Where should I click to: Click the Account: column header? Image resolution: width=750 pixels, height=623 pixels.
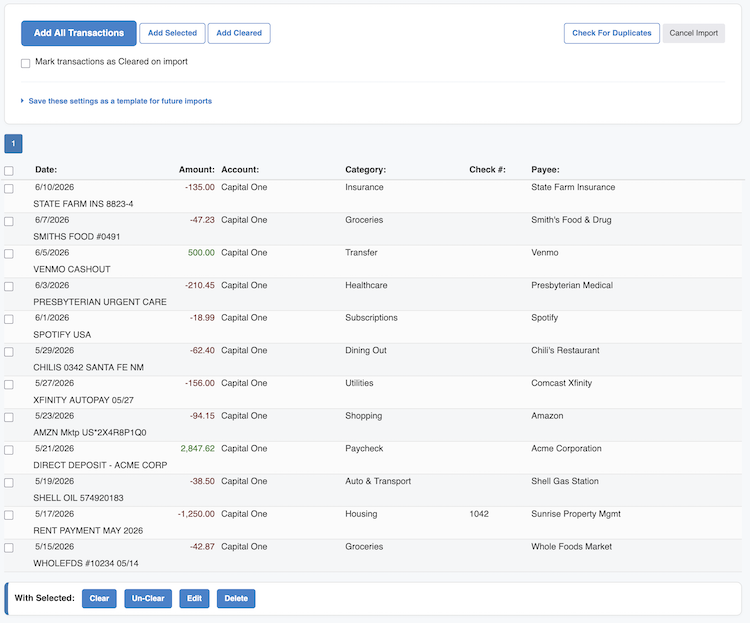pyautogui.click(x=240, y=169)
